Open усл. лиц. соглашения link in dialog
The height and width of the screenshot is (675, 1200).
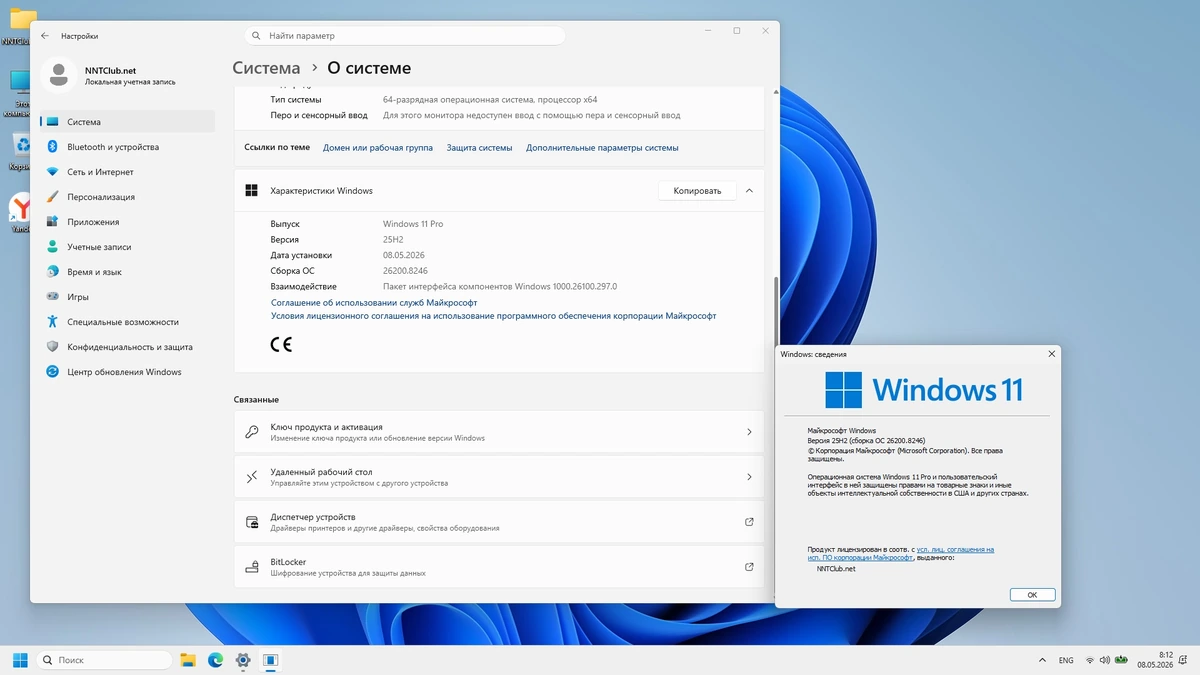point(955,549)
